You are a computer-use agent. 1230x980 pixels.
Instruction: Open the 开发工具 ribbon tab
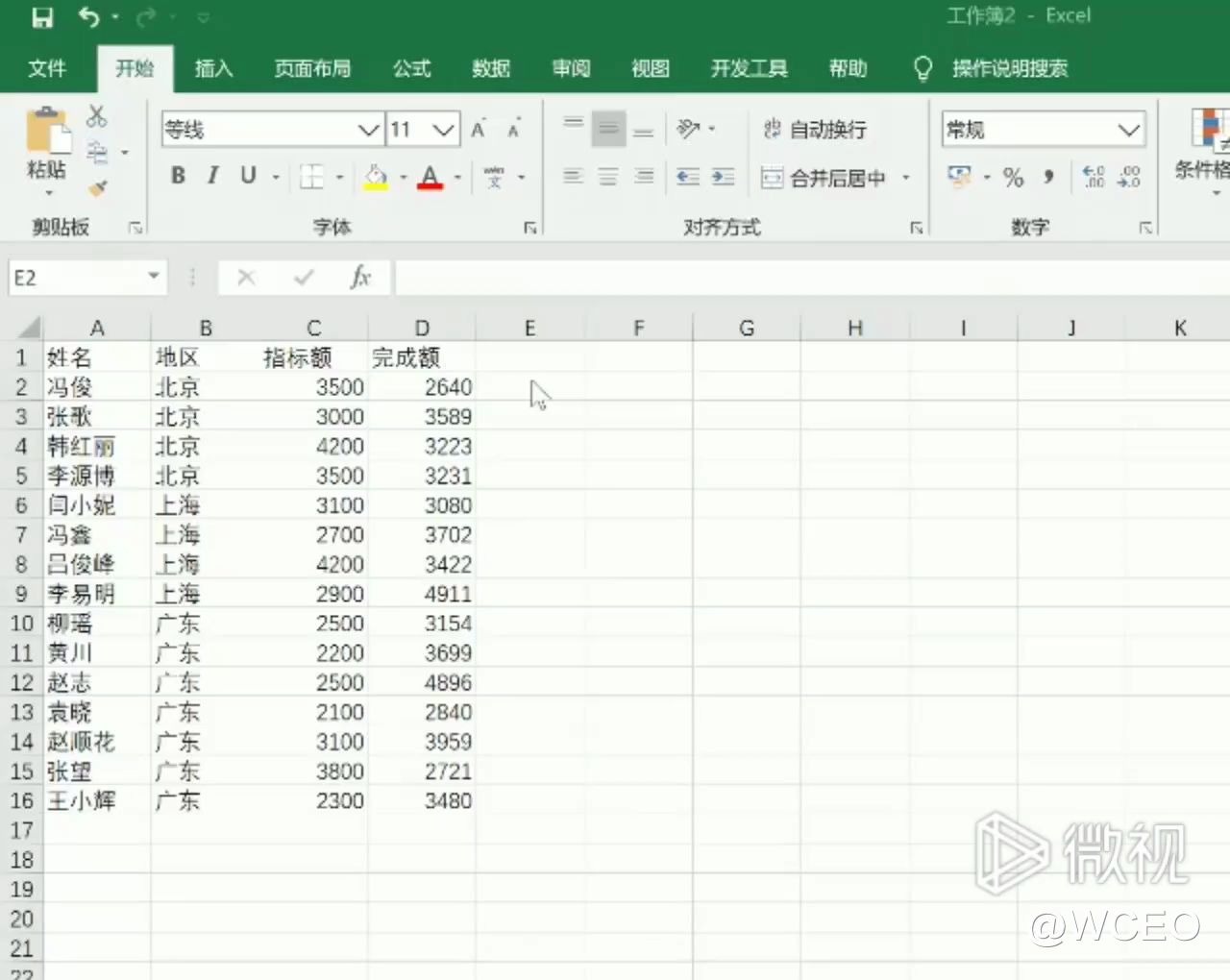pyautogui.click(x=749, y=68)
